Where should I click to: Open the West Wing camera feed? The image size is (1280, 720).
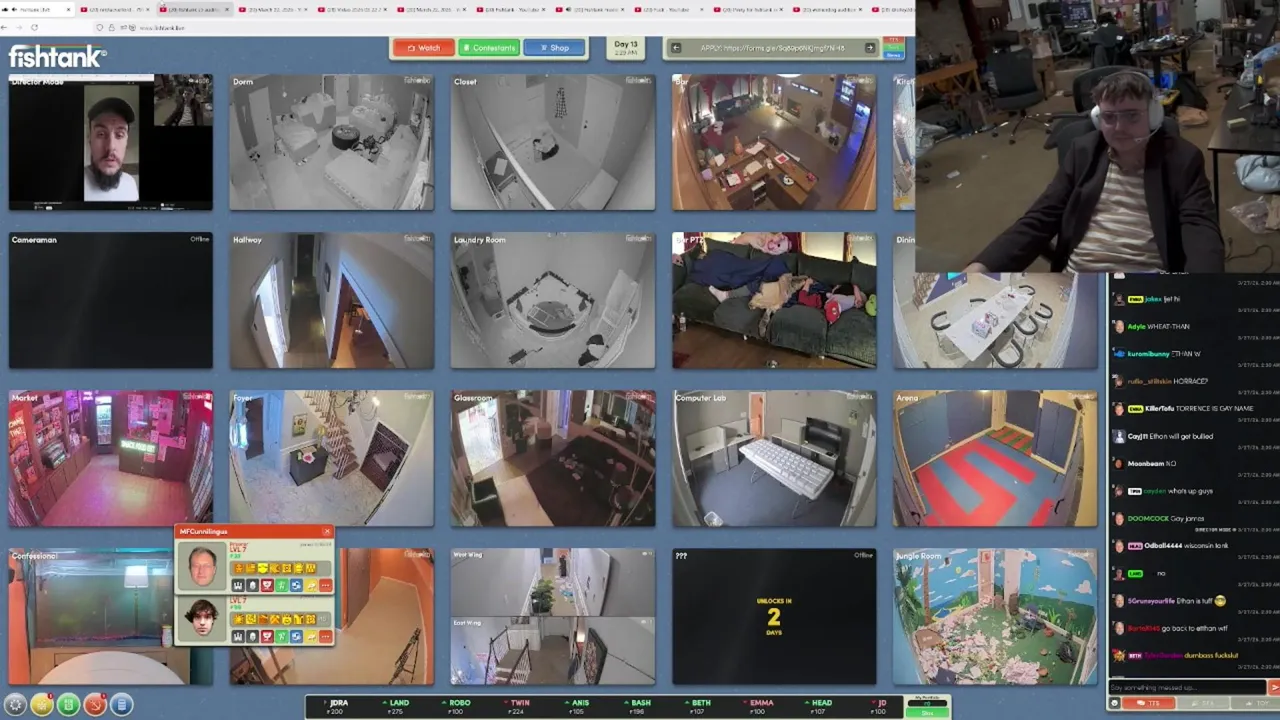coord(552,582)
